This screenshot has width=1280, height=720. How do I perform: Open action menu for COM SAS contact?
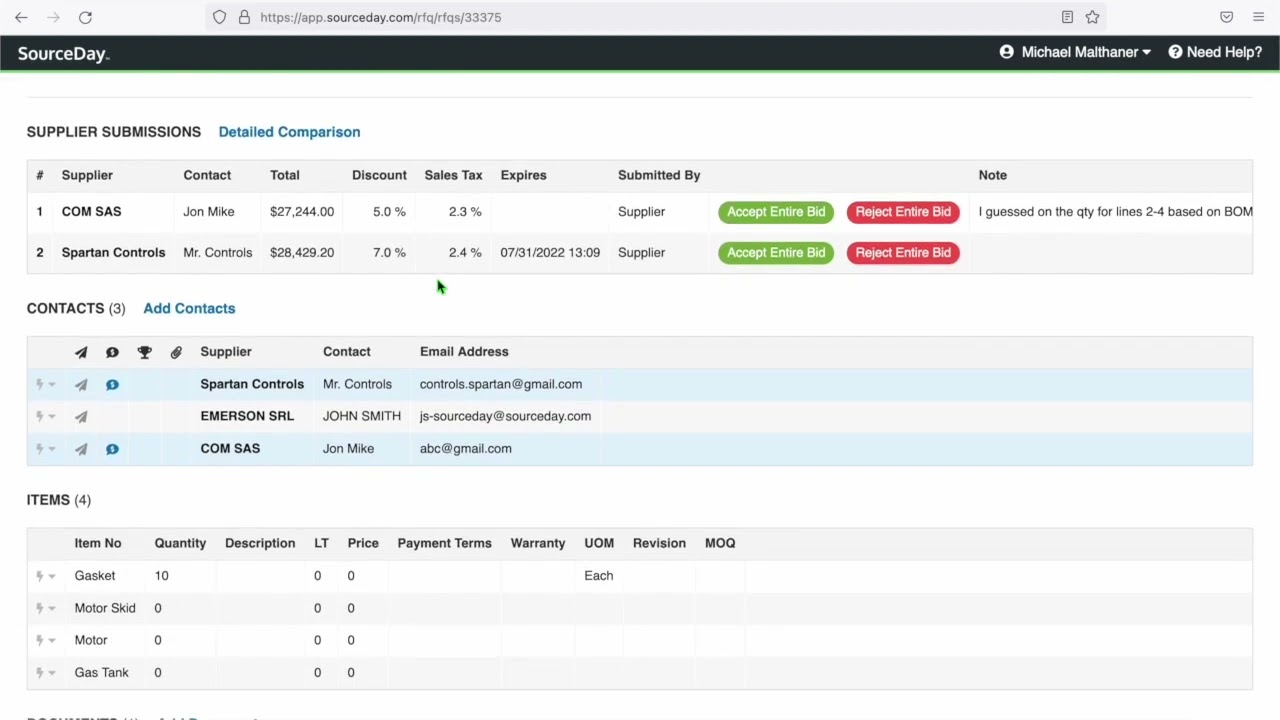click(x=45, y=449)
